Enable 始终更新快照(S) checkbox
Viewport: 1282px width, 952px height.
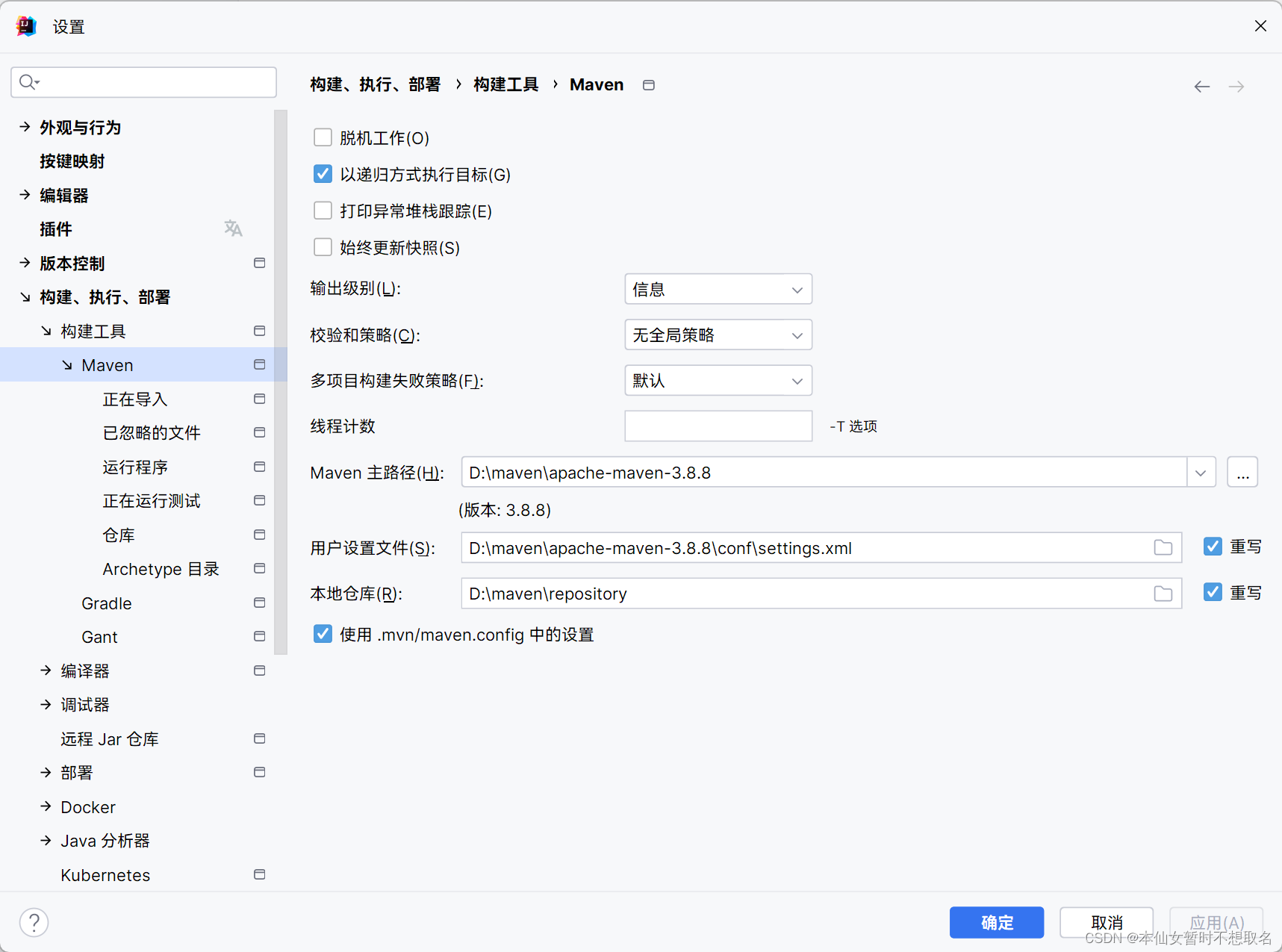[x=323, y=247]
